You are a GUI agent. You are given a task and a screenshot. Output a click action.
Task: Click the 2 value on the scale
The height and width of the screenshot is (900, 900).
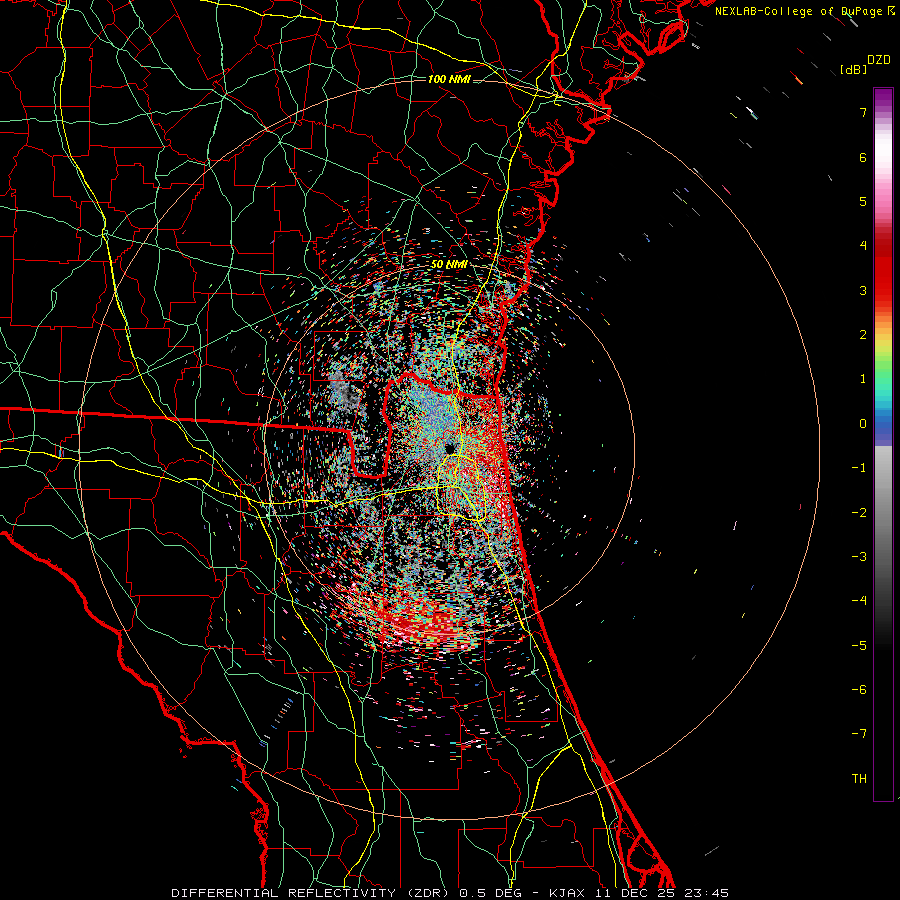coord(863,335)
